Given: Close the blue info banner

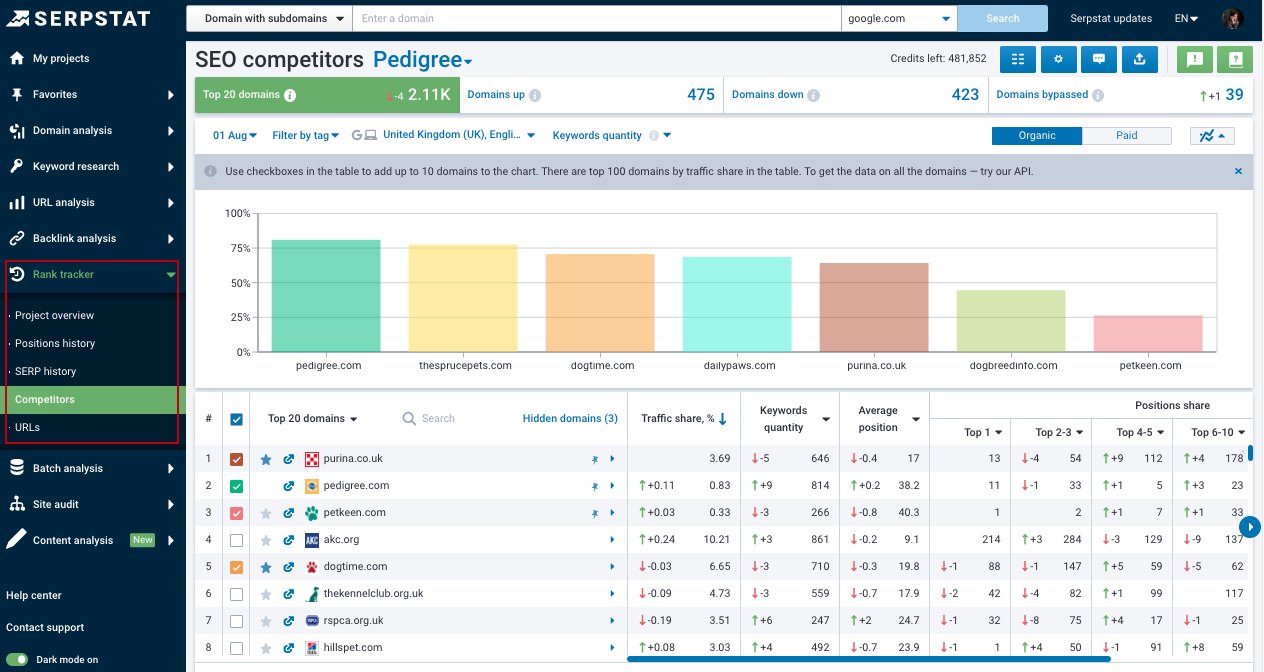Looking at the screenshot, I should [x=1238, y=171].
